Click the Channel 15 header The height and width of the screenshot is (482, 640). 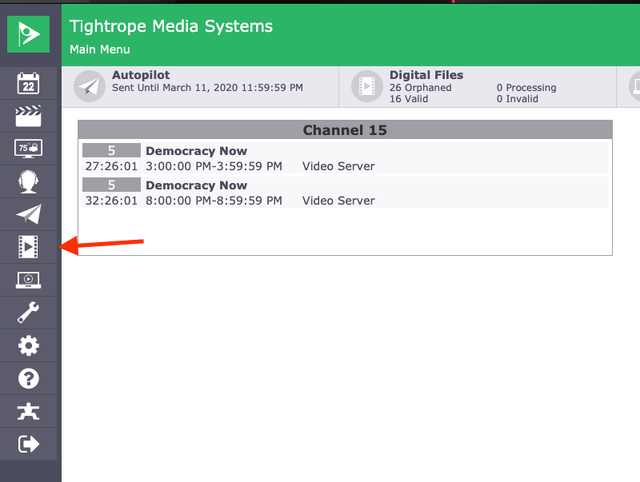point(345,130)
